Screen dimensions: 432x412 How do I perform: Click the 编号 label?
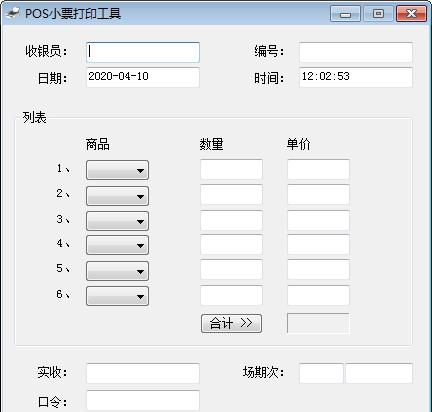tap(269, 51)
